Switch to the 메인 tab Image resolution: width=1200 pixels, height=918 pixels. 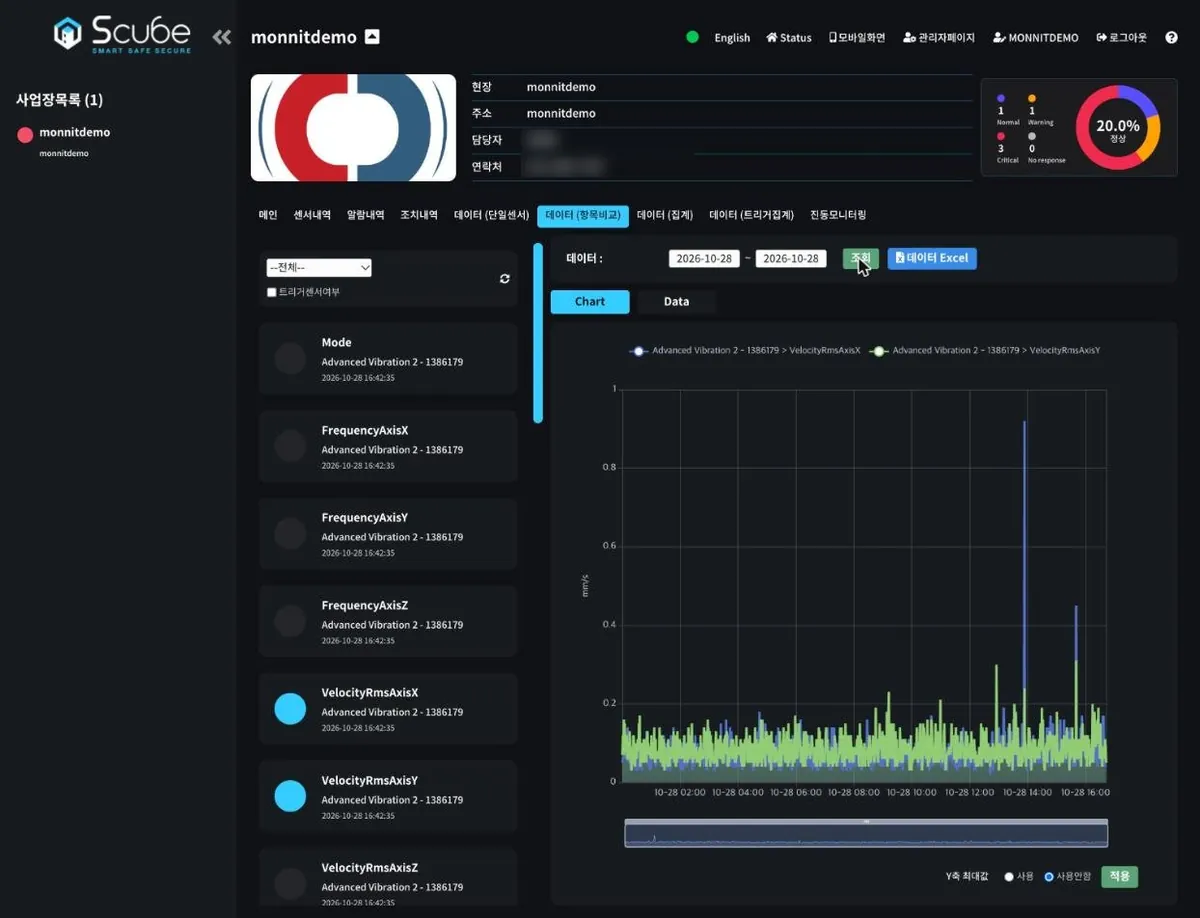(268, 215)
